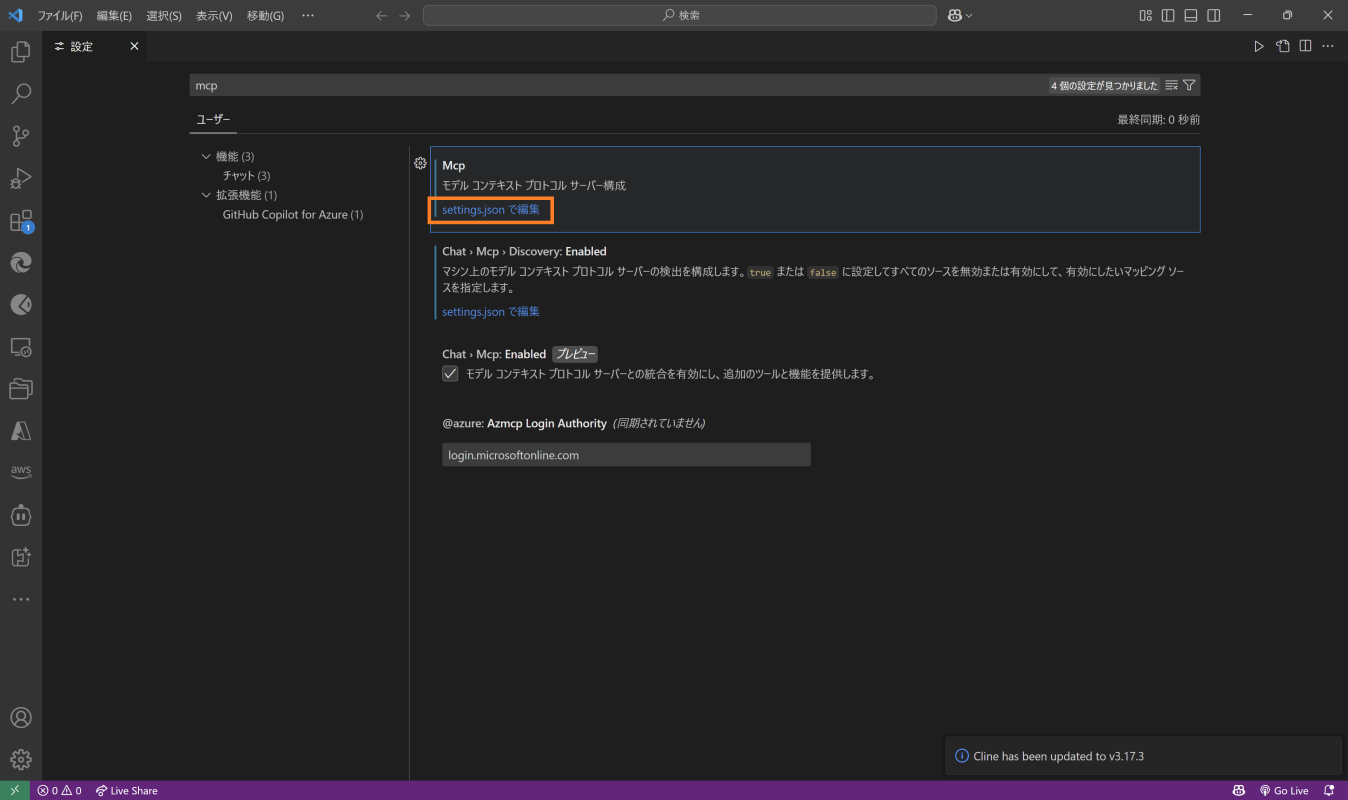
Task: Select GitHub Copilot for Azure (1) entry
Action: click(293, 214)
